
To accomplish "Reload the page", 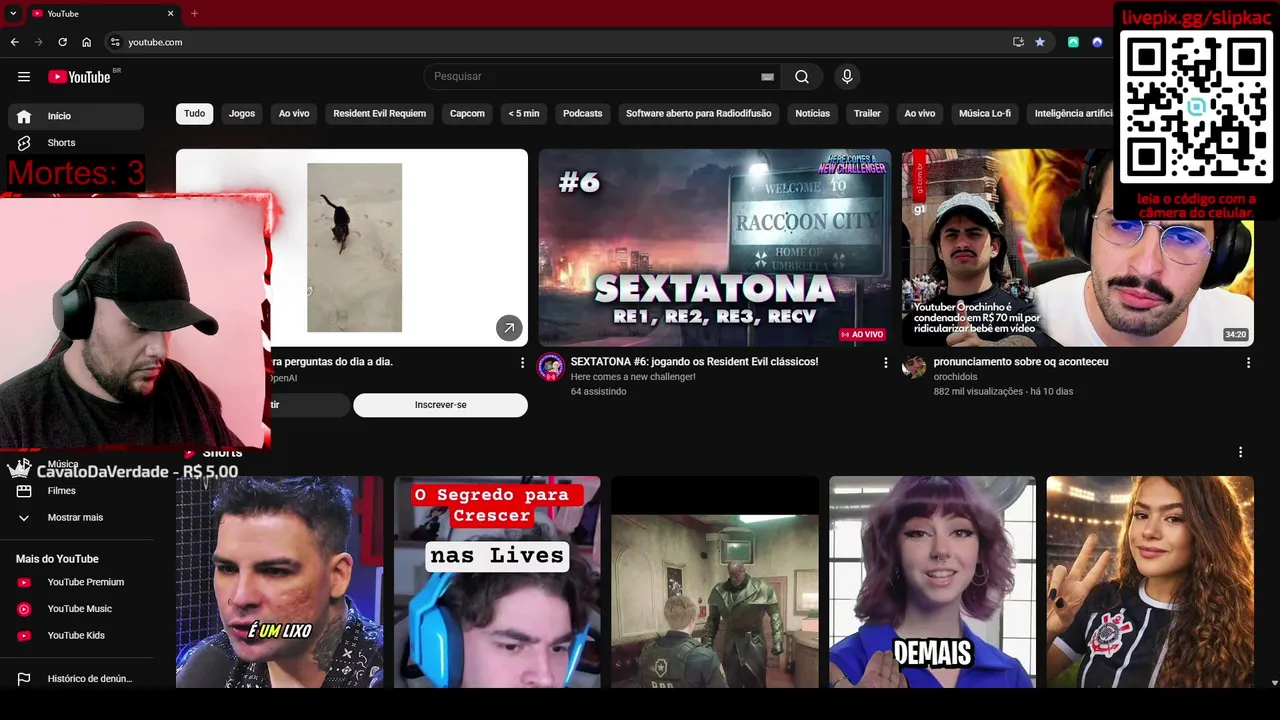I will click(x=62, y=42).
